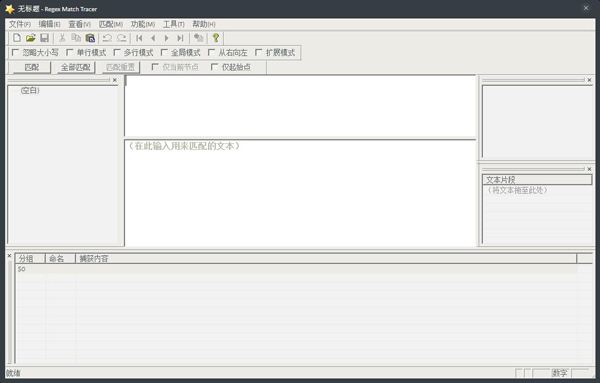Open the 工具(T) menu
This screenshot has width=600, height=383.
coord(174,24)
